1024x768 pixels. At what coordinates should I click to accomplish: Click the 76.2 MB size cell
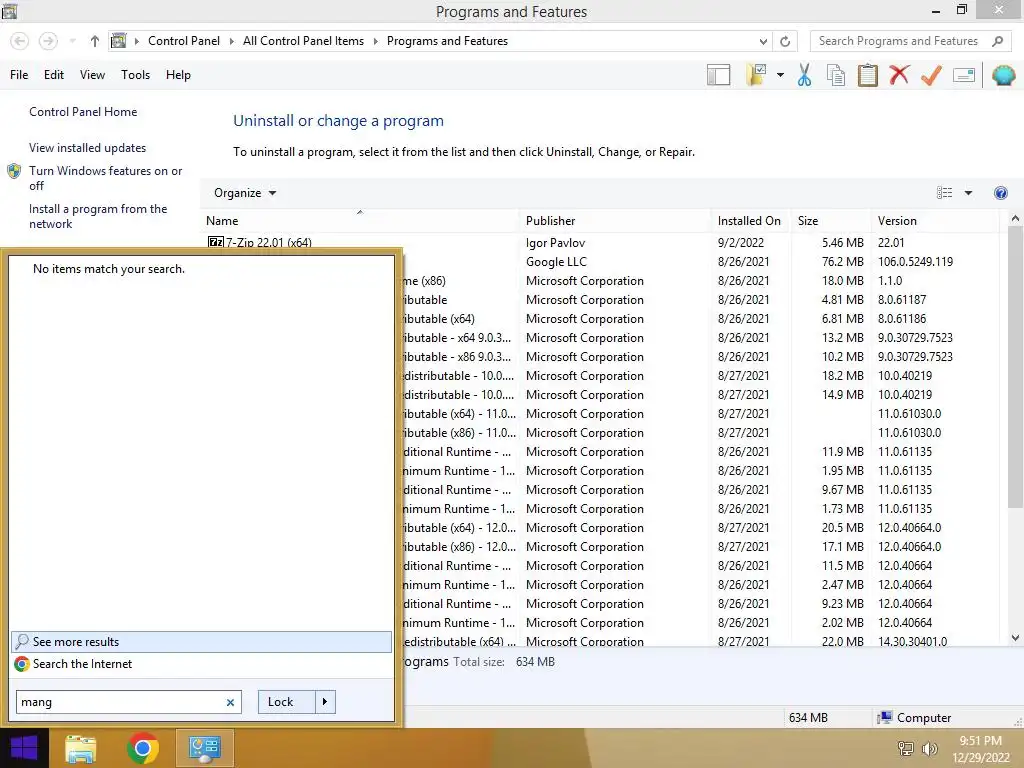(842, 262)
